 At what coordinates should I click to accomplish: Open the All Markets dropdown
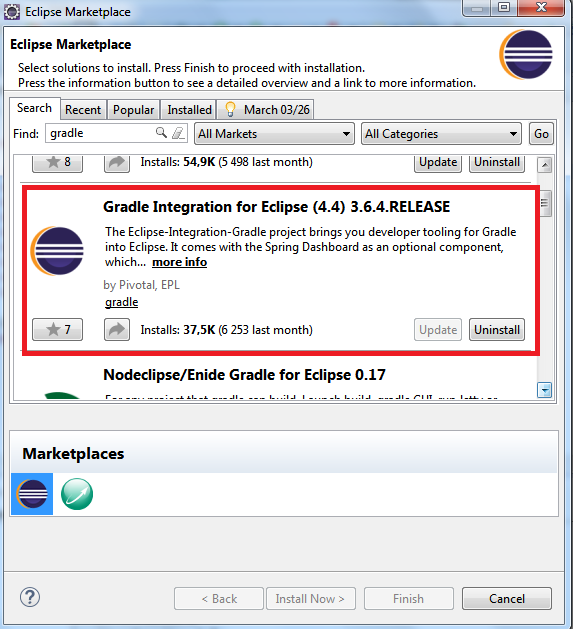[274, 134]
